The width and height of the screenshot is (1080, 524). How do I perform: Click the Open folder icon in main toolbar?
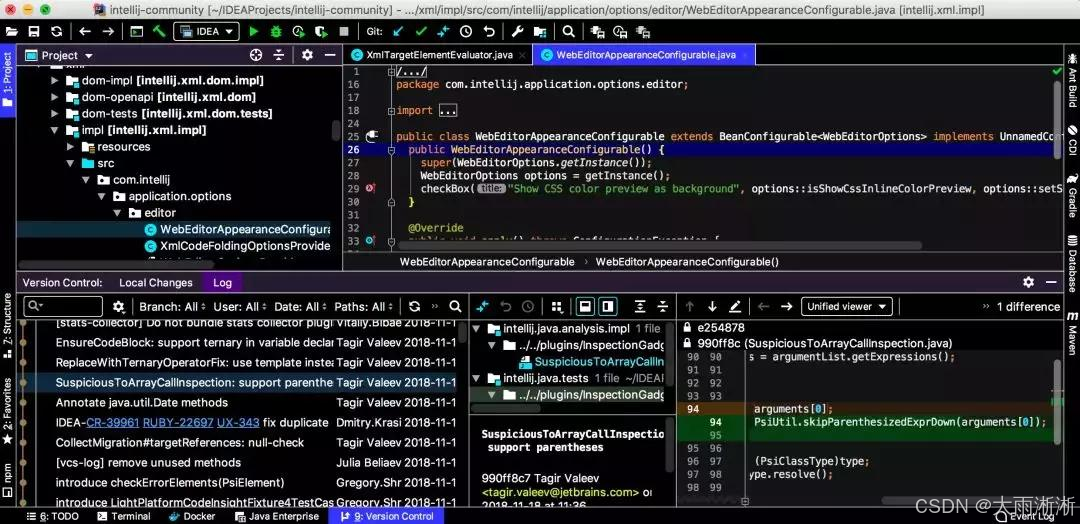pos(12,32)
